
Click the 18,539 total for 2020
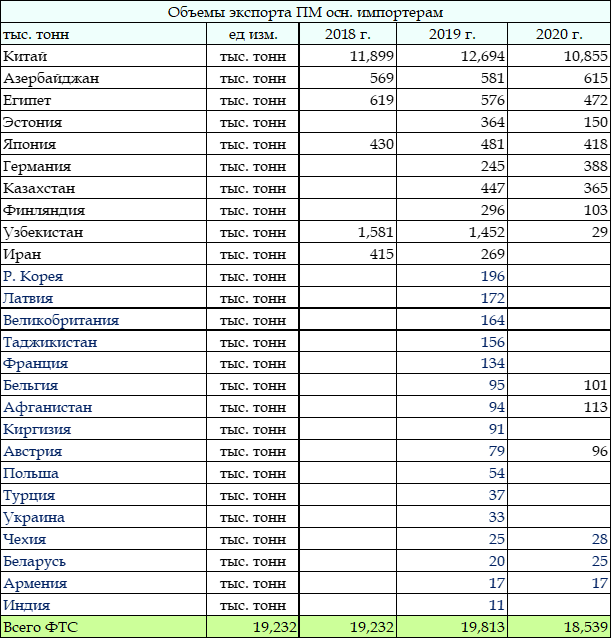click(582, 628)
